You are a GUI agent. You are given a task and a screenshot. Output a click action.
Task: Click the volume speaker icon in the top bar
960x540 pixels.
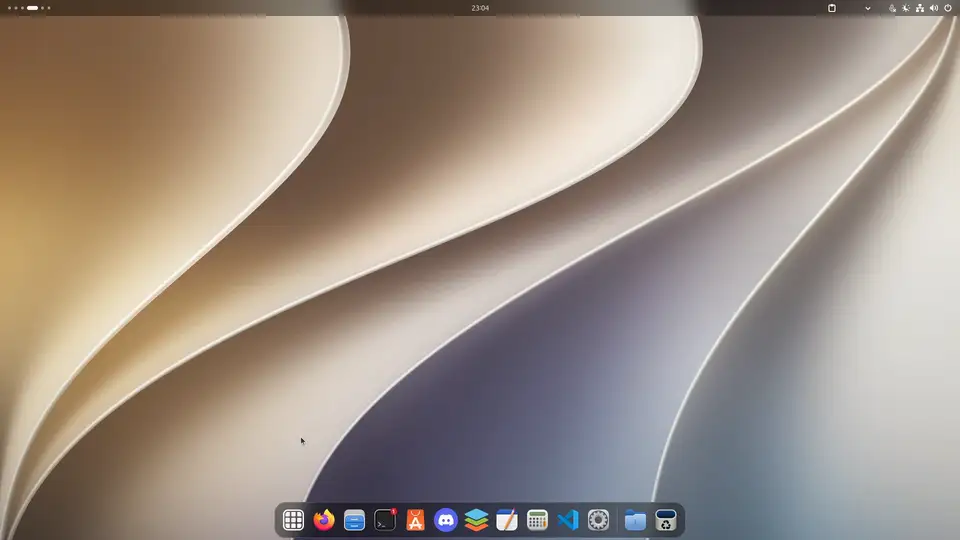click(934, 8)
